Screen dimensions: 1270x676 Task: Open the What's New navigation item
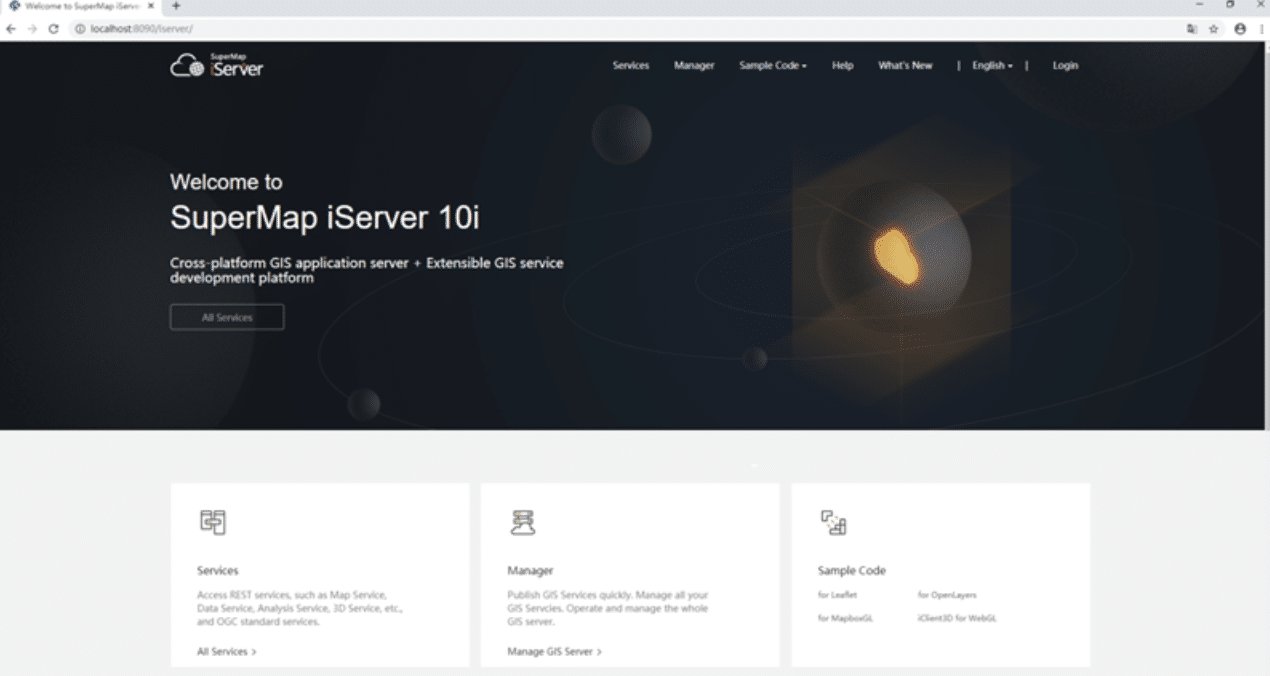(905, 66)
